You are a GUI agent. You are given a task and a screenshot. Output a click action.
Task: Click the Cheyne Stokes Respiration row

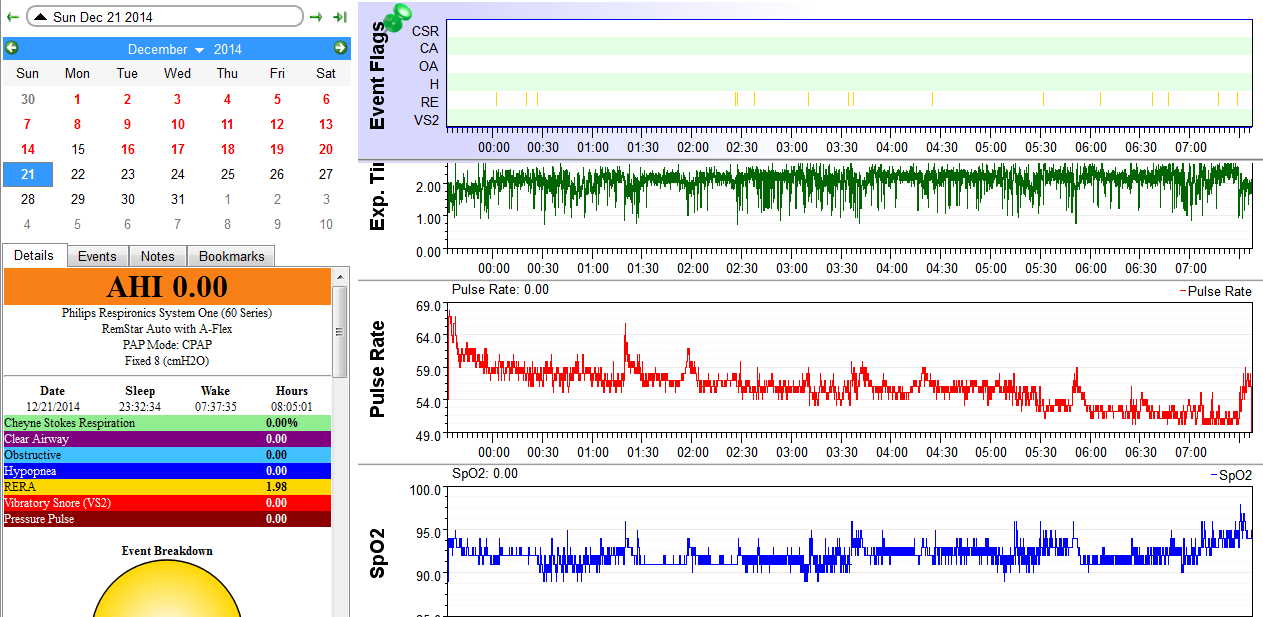(167, 423)
